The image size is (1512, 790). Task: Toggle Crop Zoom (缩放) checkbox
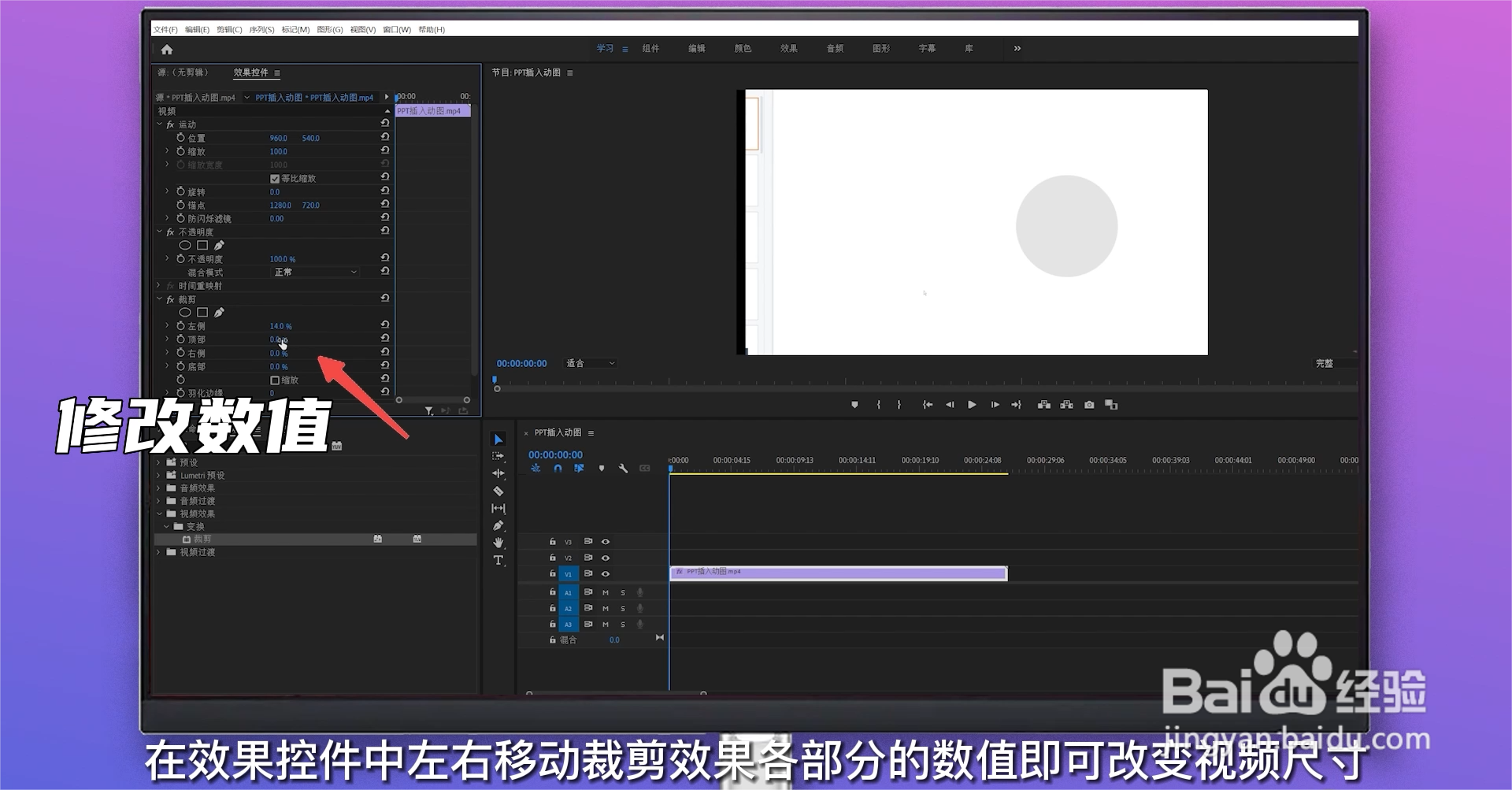click(x=275, y=380)
